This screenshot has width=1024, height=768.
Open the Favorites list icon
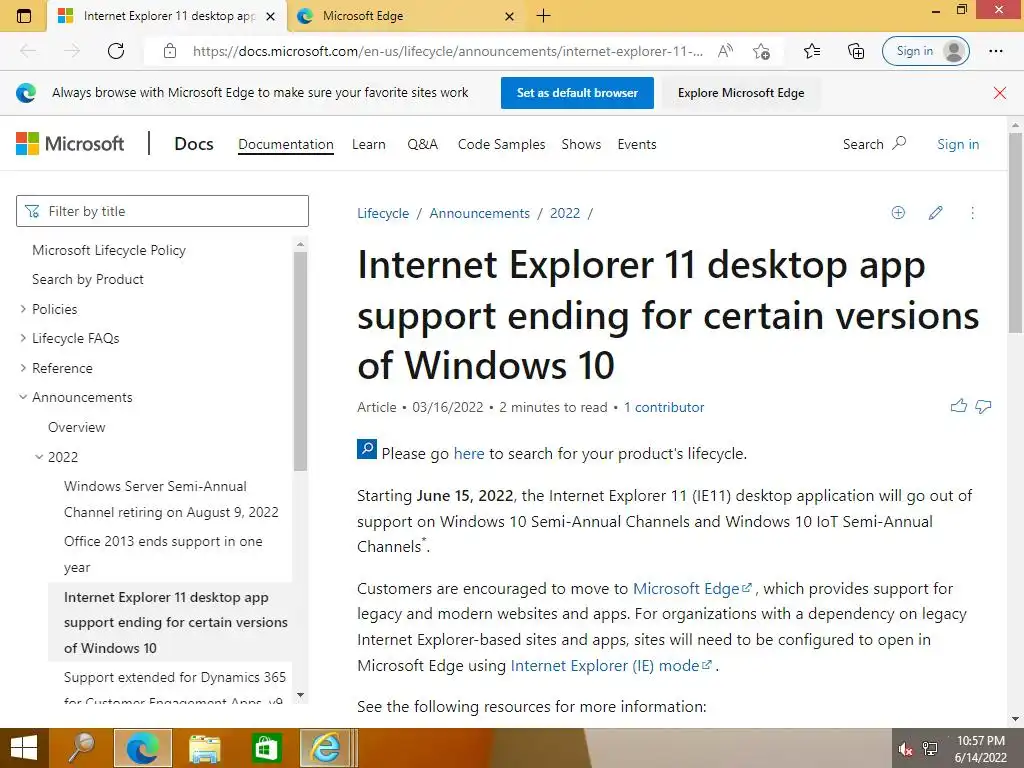click(812, 51)
